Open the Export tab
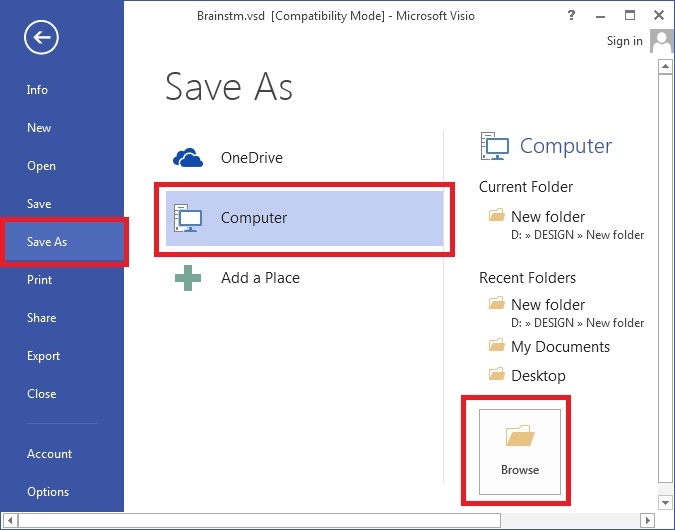675x530 pixels. click(x=43, y=356)
